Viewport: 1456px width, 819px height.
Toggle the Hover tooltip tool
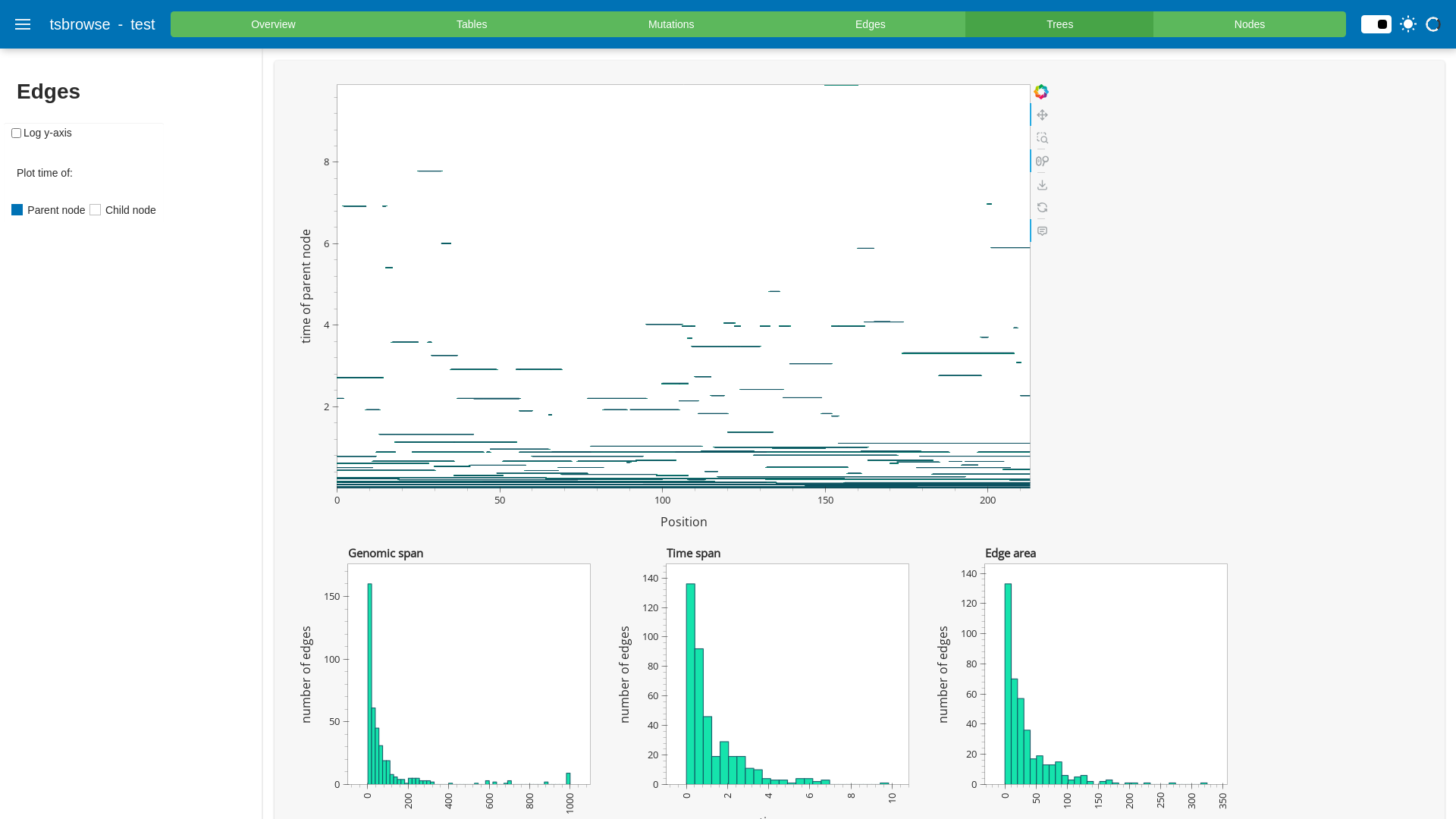coord(1042,231)
